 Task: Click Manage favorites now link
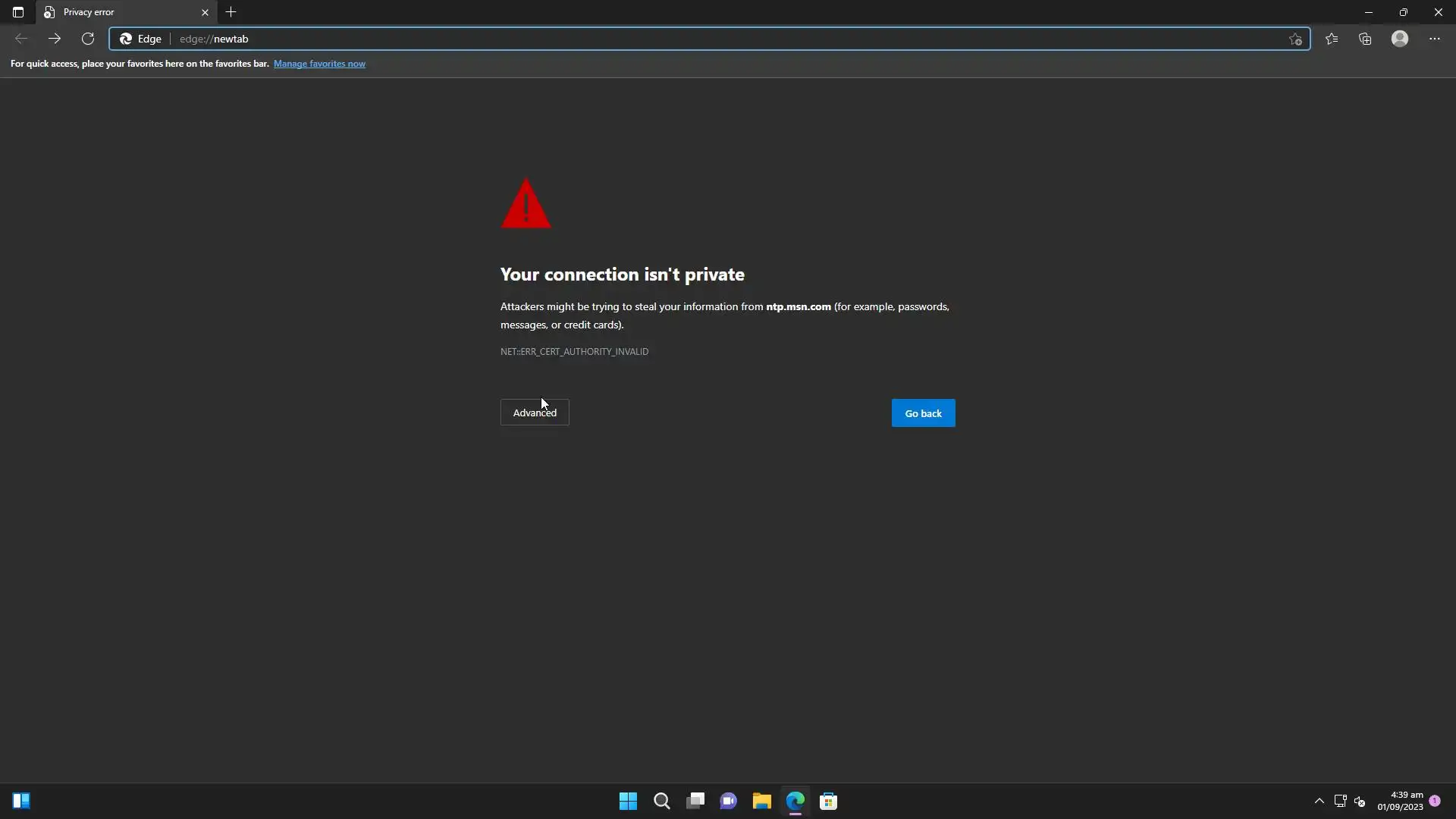(319, 64)
